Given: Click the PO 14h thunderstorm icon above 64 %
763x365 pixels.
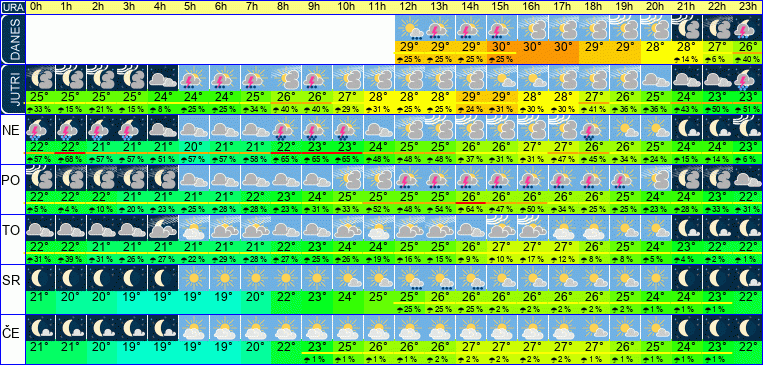Looking at the screenshot, I should pyautogui.click(x=471, y=178).
